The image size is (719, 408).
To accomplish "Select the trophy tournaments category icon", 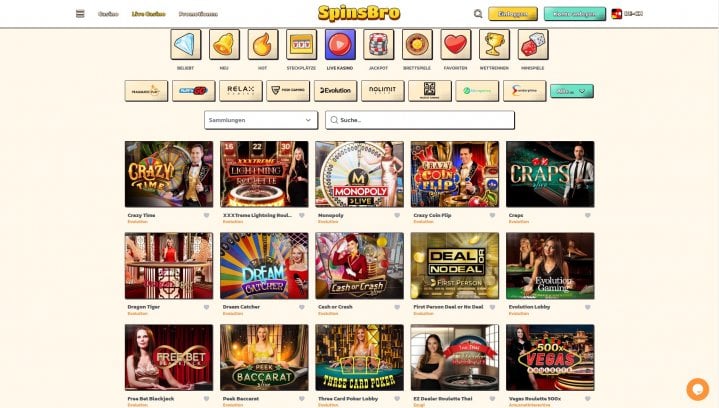I will (494, 44).
